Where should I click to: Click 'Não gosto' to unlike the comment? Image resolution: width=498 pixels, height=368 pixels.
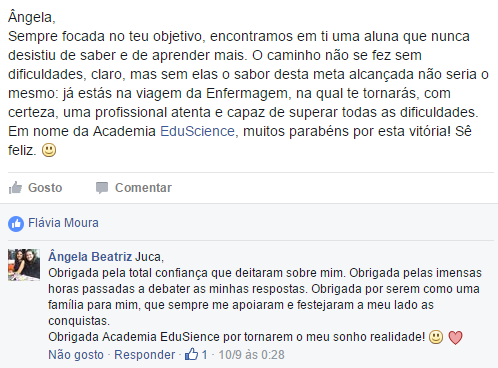click(76, 355)
